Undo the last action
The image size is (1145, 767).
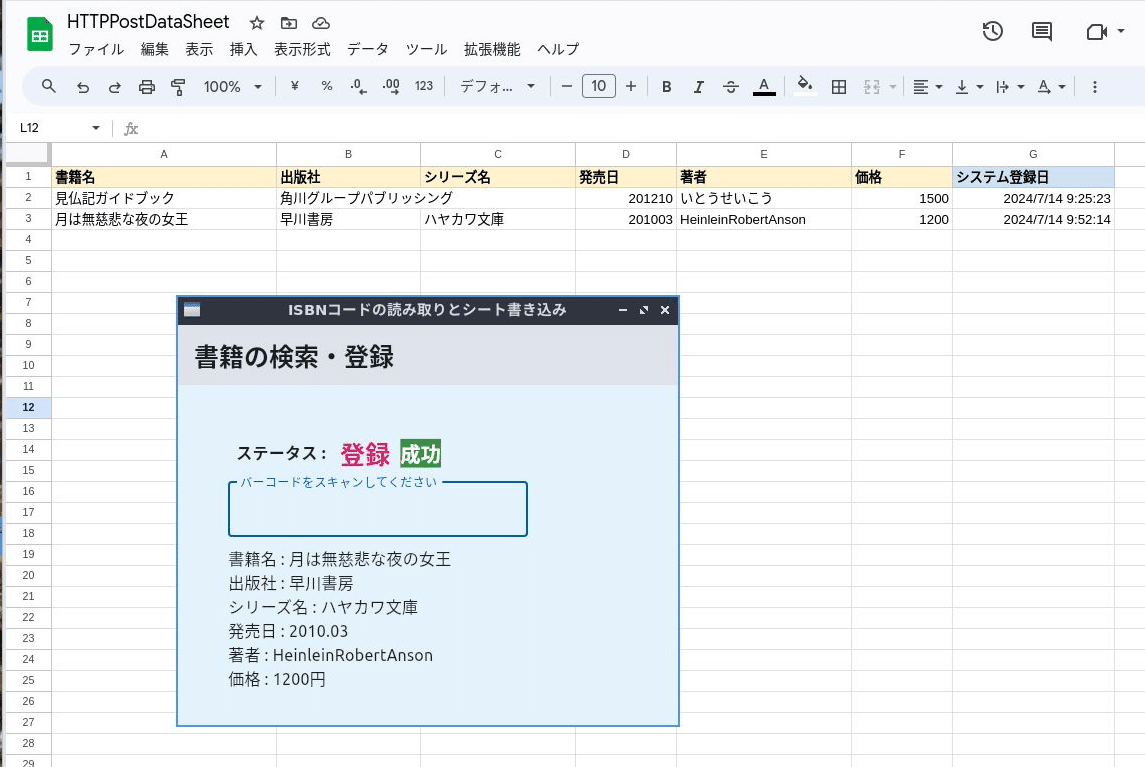83,87
